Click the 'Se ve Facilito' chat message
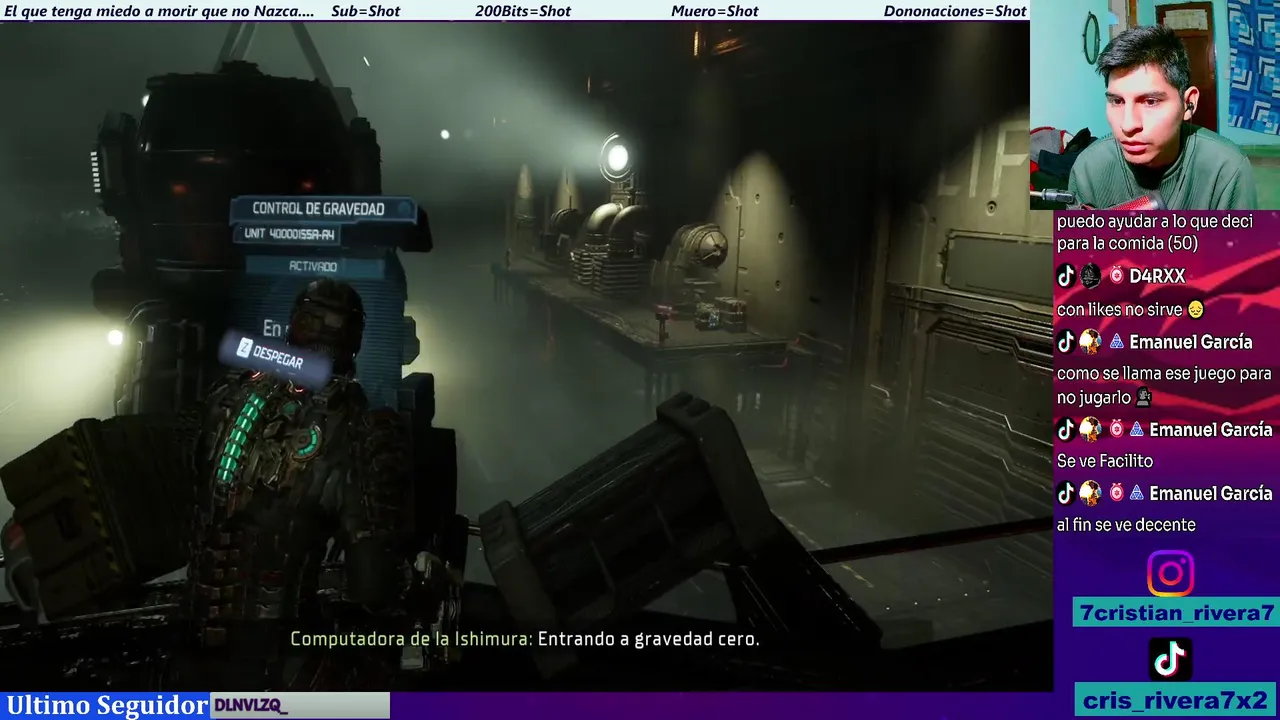Image resolution: width=1280 pixels, height=720 pixels. point(1105,461)
